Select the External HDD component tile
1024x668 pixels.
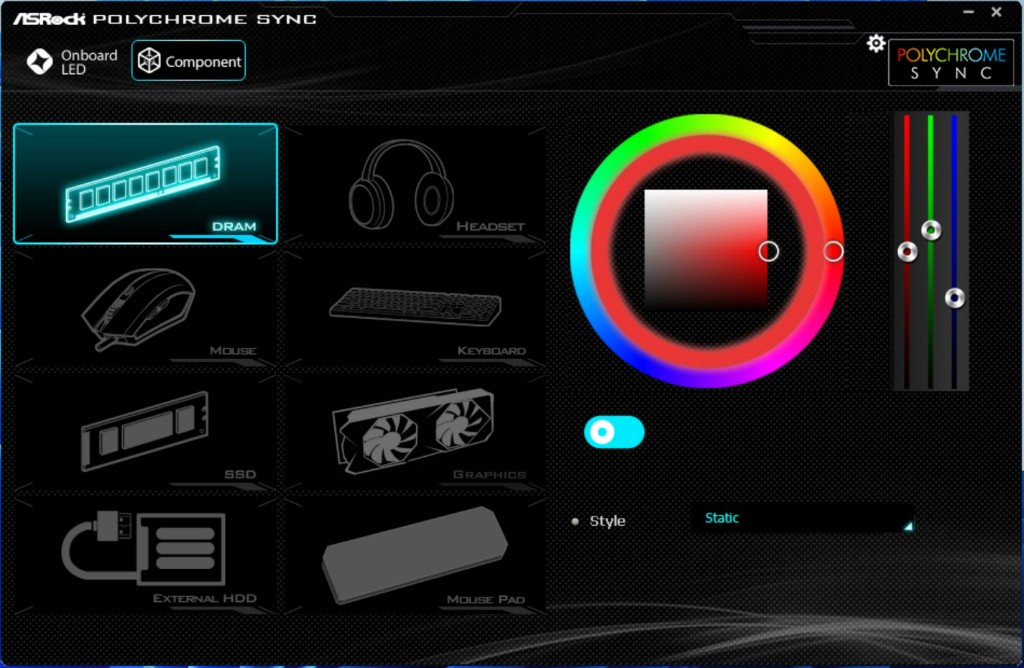(145, 556)
